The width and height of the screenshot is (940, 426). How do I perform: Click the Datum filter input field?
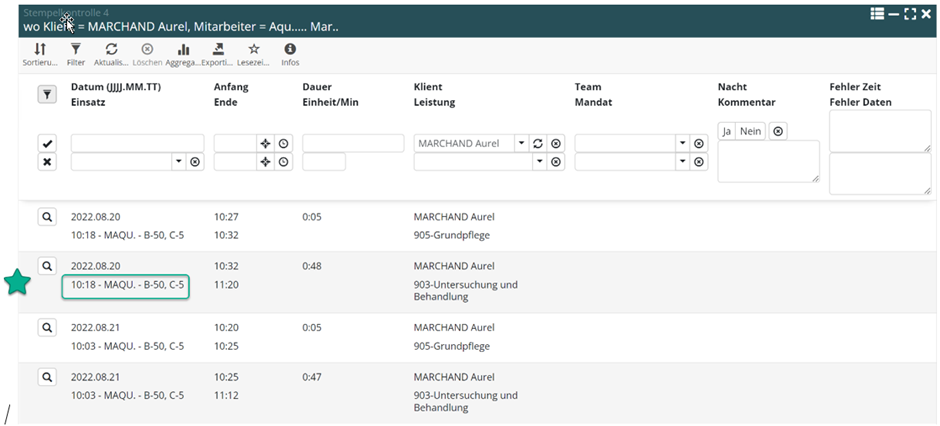click(137, 144)
